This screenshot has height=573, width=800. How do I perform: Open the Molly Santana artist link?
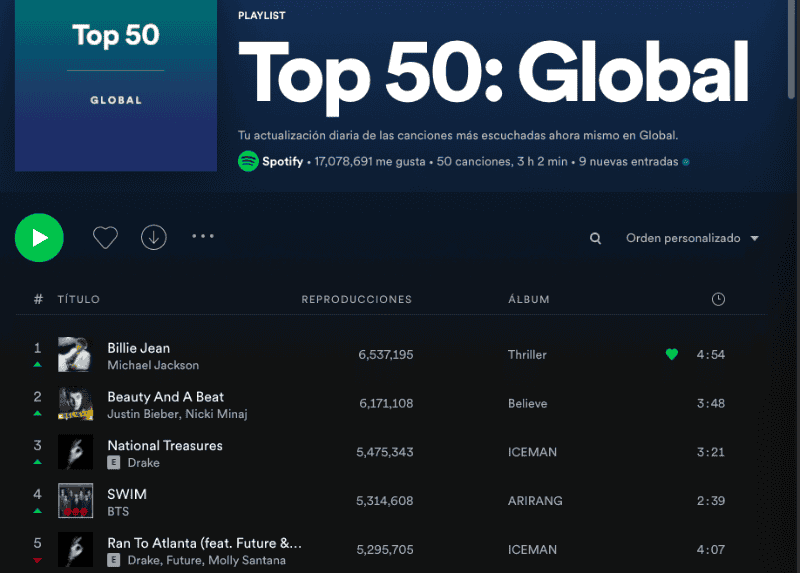click(247, 560)
